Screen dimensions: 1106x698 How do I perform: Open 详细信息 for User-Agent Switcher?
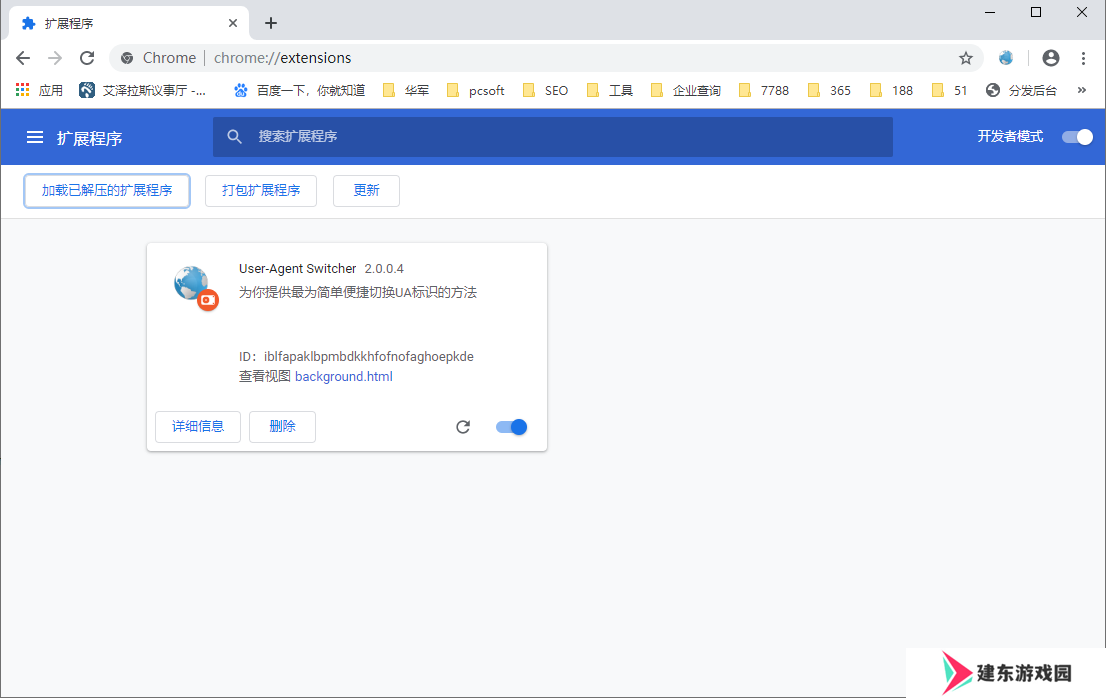pyautogui.click(x=198, y=427)
